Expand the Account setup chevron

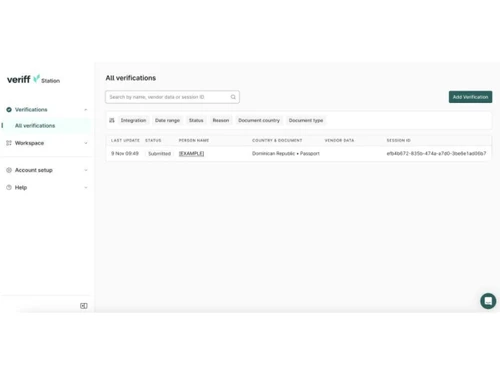[x=86, y=170]
